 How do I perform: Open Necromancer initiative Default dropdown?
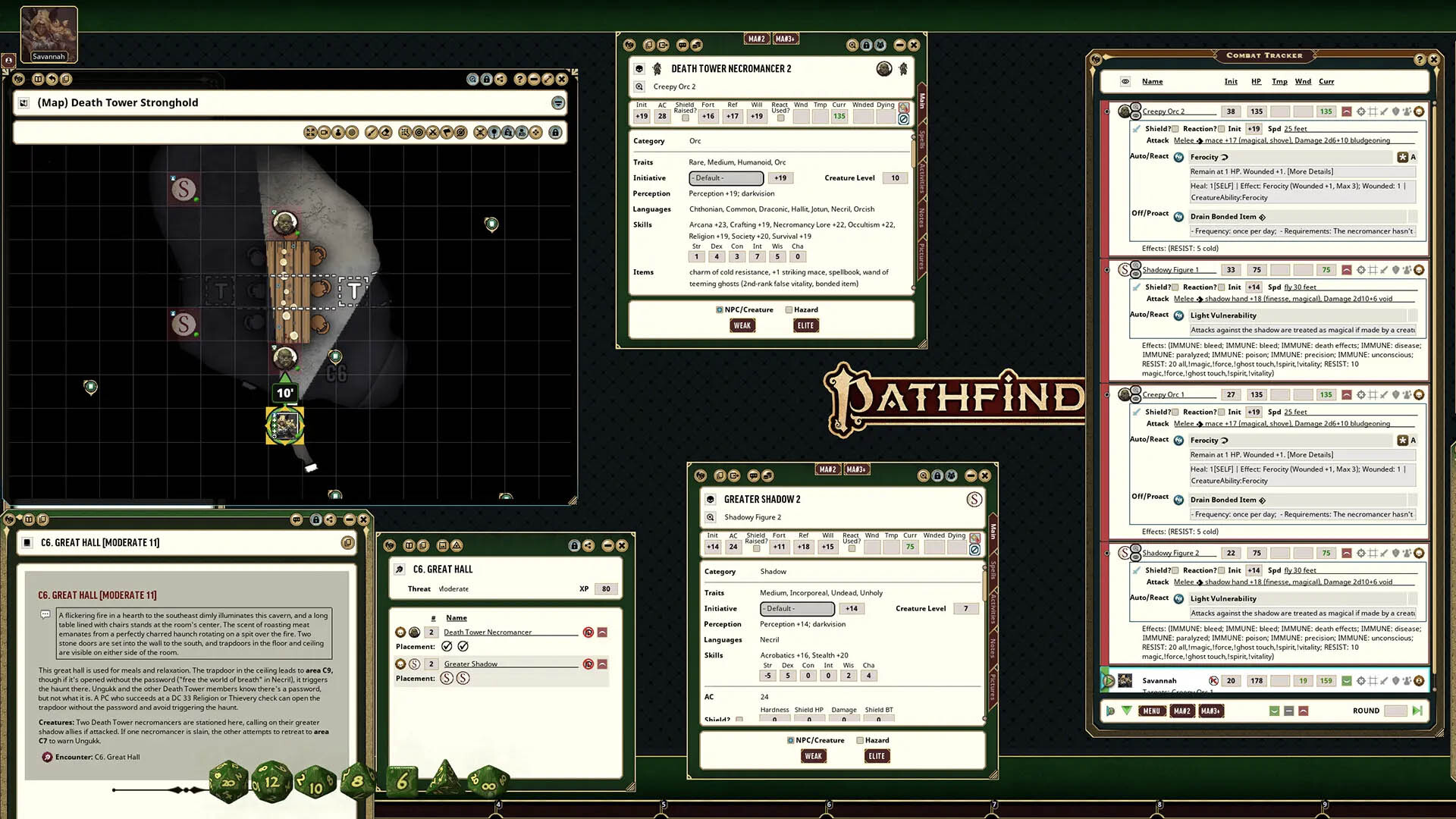pos(726,178)
